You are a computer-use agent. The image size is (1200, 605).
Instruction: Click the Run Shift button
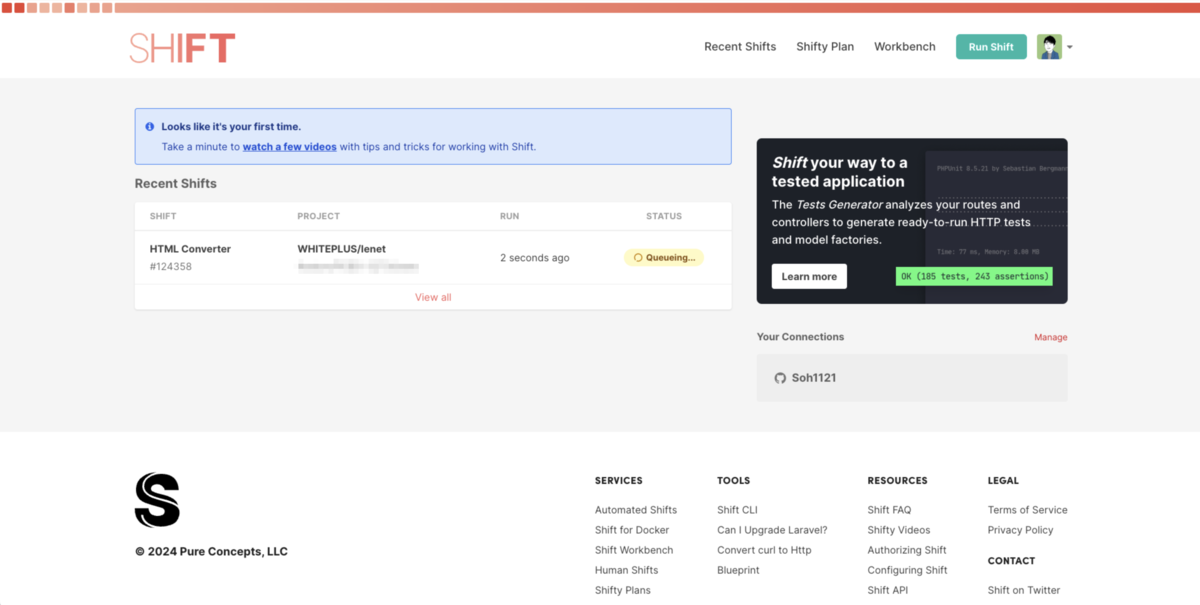[x=991, y=47]
